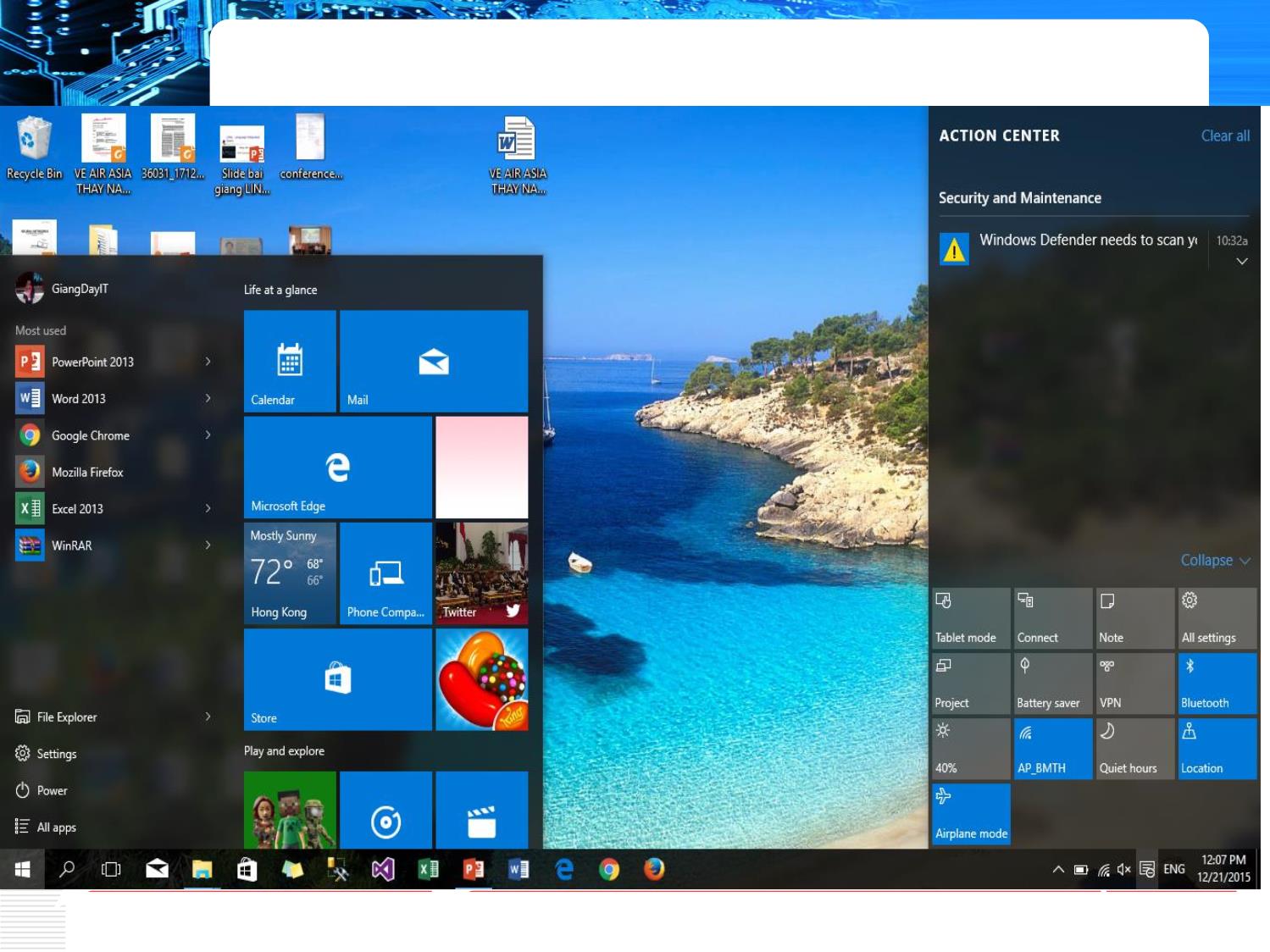This screenshot has width=1270, height=952.
Task: Switch to Word on the taskbar
Action: [x=519, y=869]
